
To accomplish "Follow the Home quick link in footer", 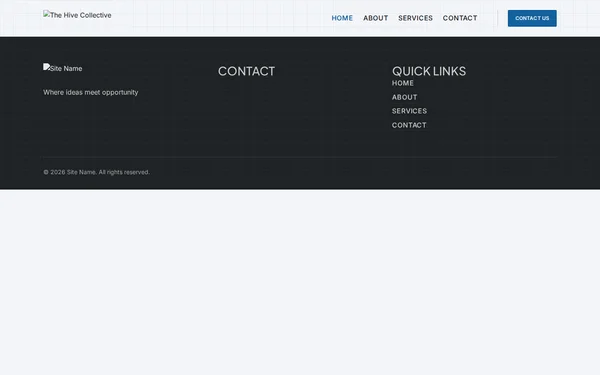I will pos(403,83).
